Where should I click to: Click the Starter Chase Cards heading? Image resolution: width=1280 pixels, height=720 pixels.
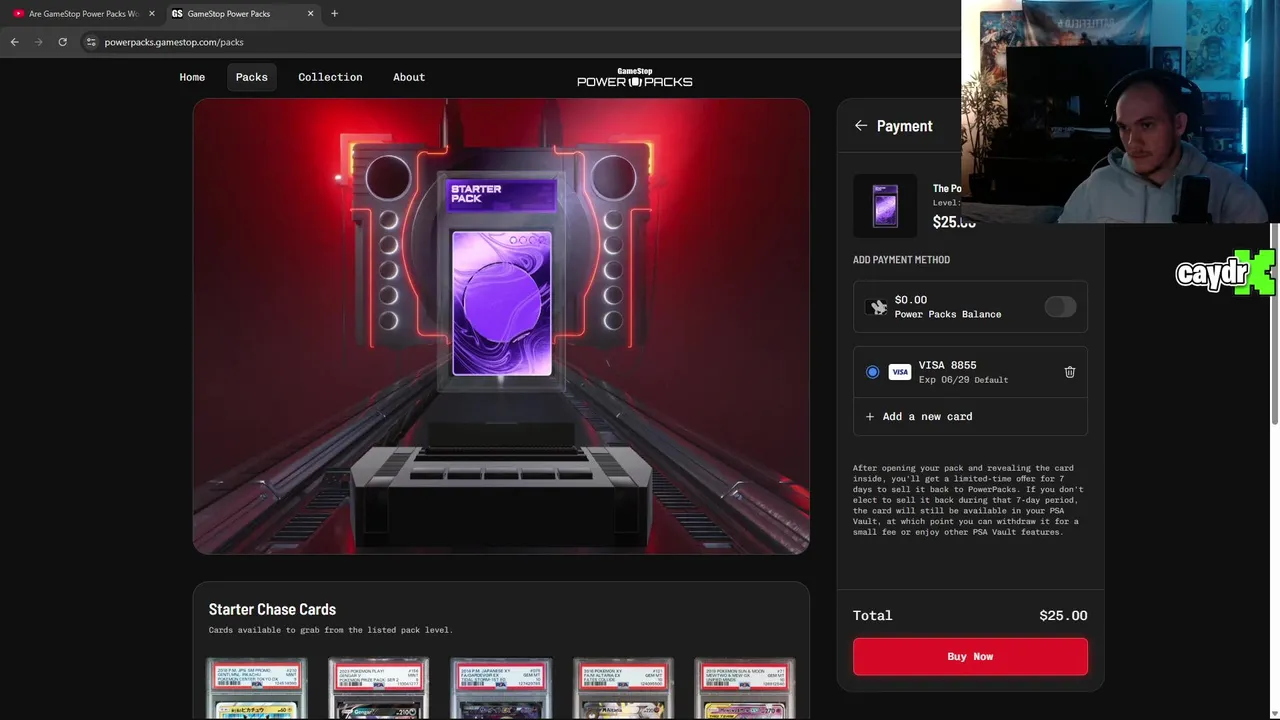tap(272, 609)
